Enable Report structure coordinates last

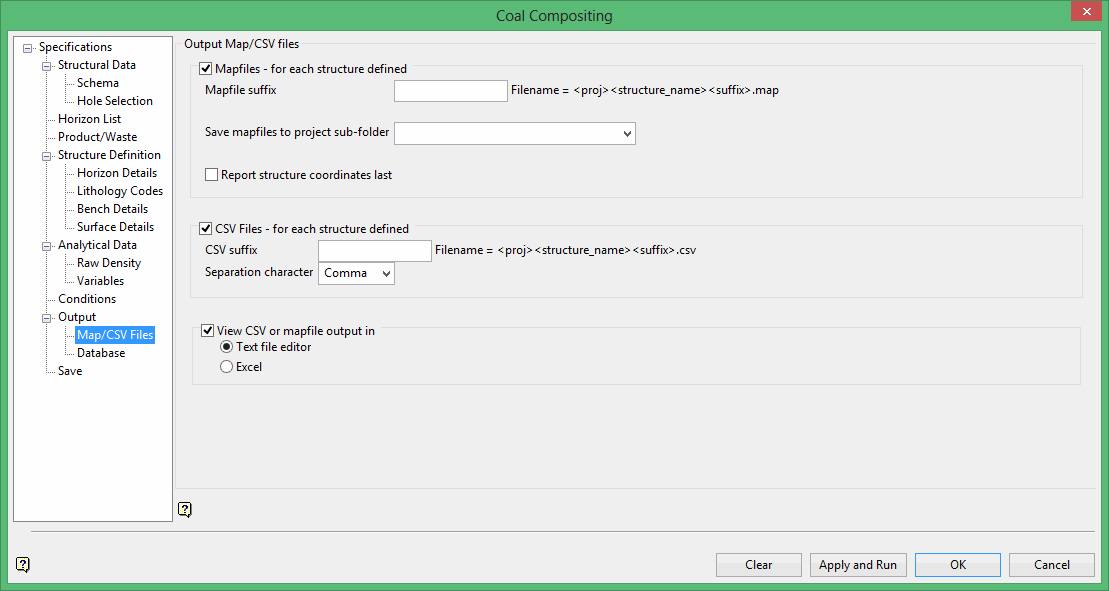pos(212,175)
